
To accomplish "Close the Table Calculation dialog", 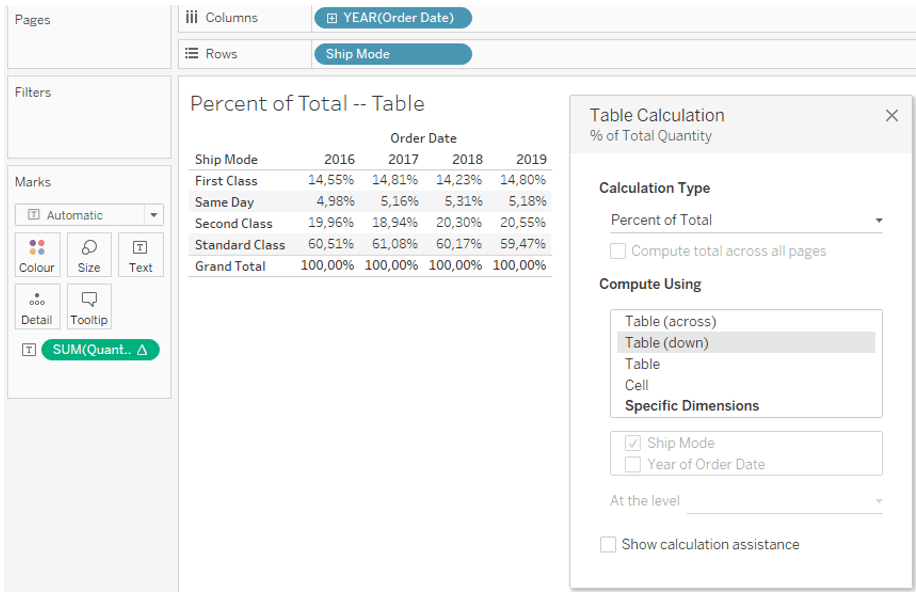I will click(891, 116).
